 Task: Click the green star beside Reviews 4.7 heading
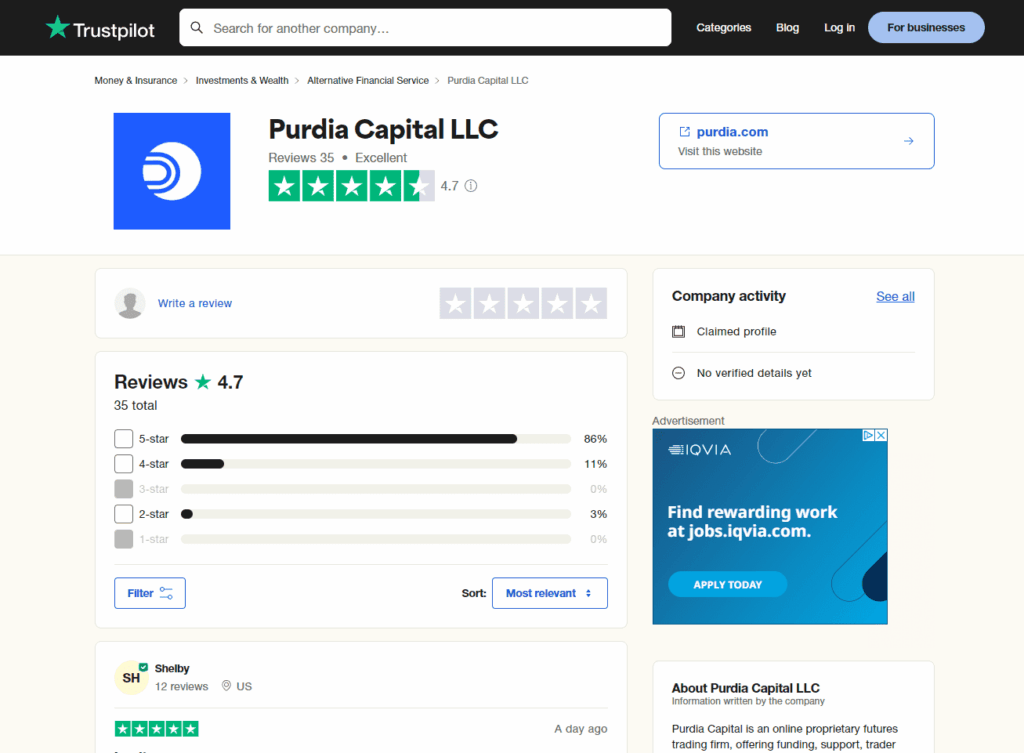[203, 382]
